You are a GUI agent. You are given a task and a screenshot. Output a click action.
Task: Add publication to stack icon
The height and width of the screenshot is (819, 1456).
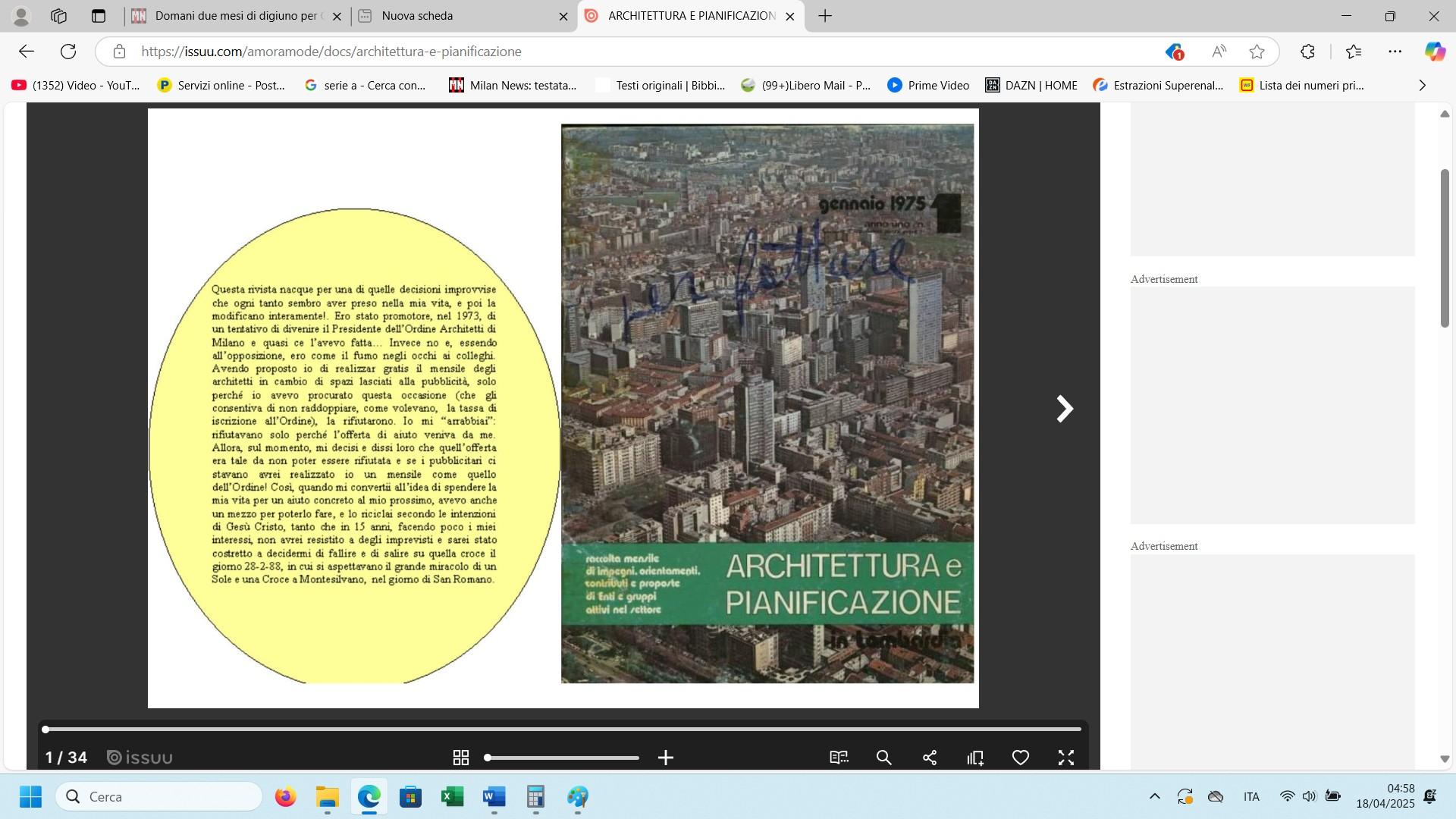[x=975, y=758]
